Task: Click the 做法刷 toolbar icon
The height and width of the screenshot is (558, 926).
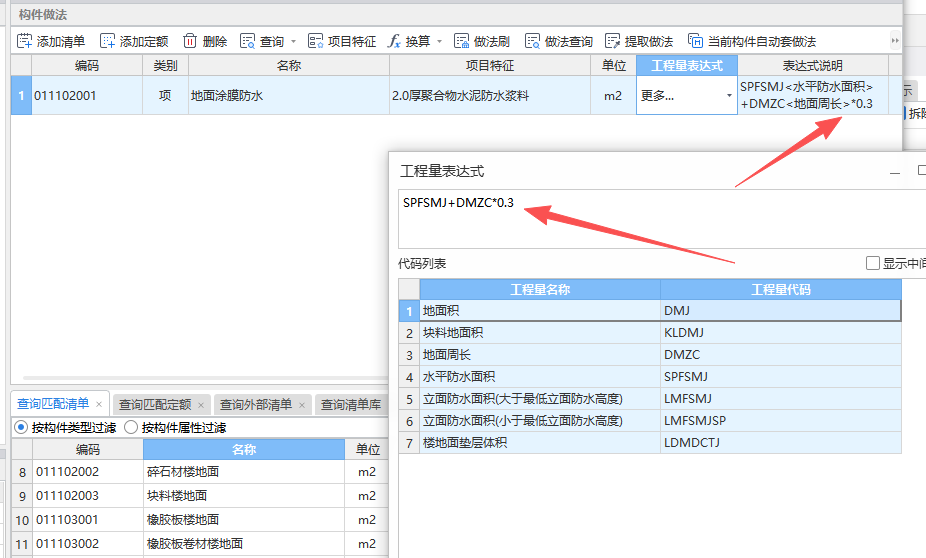Action: pos(461,41)
